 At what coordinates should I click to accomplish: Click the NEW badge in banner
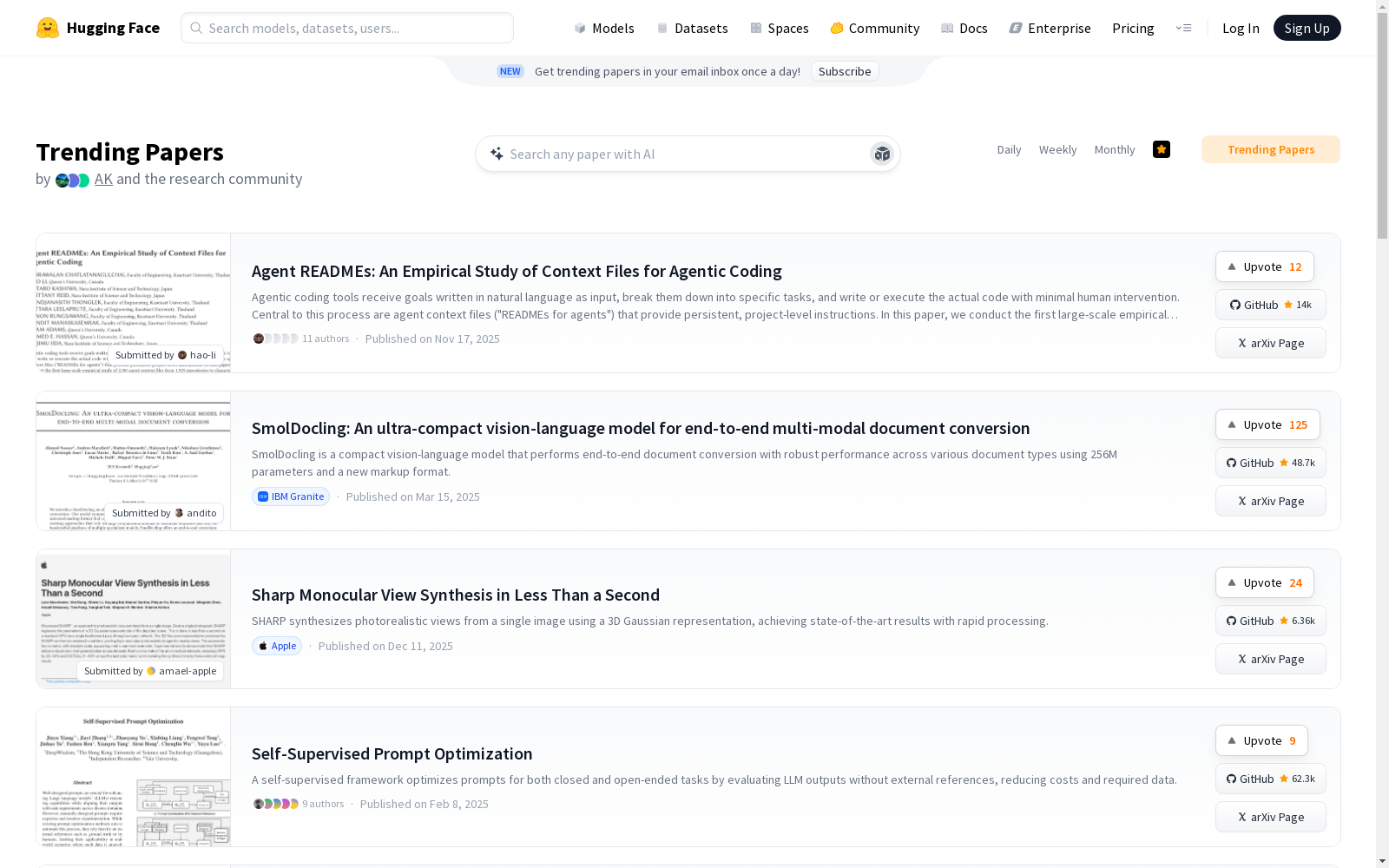510,71
